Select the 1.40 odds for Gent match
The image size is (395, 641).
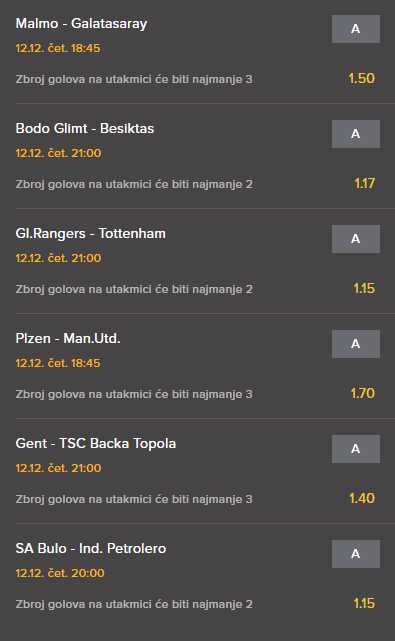pos(362,499)
